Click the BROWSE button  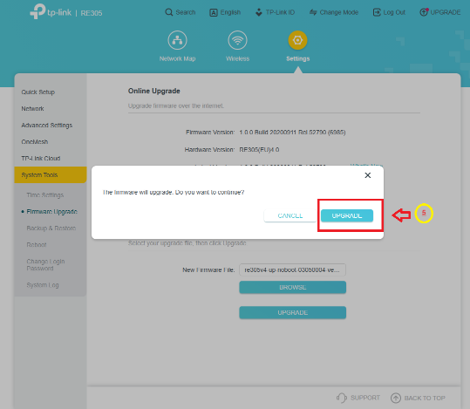(x=292, y=287)
